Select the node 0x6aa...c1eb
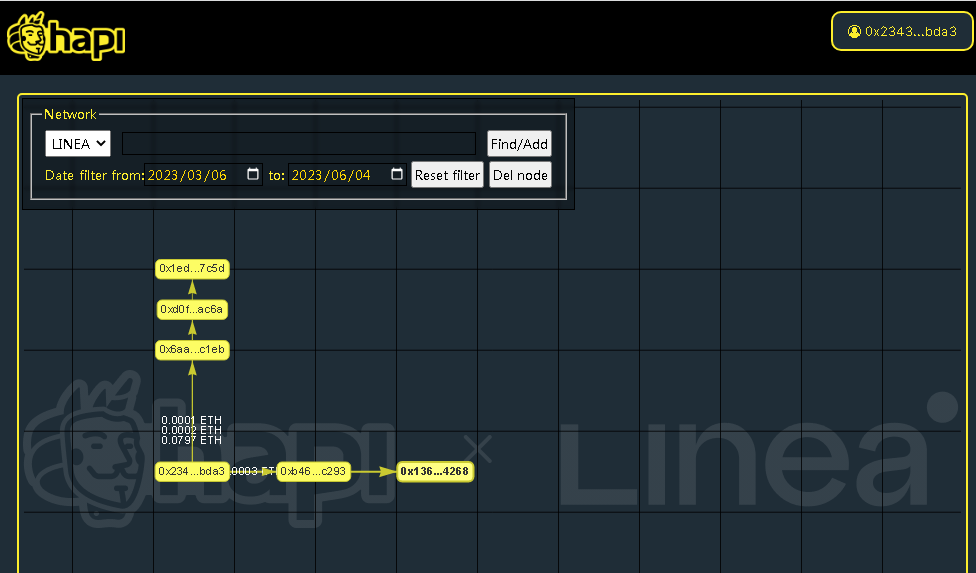 pos(192,350)
